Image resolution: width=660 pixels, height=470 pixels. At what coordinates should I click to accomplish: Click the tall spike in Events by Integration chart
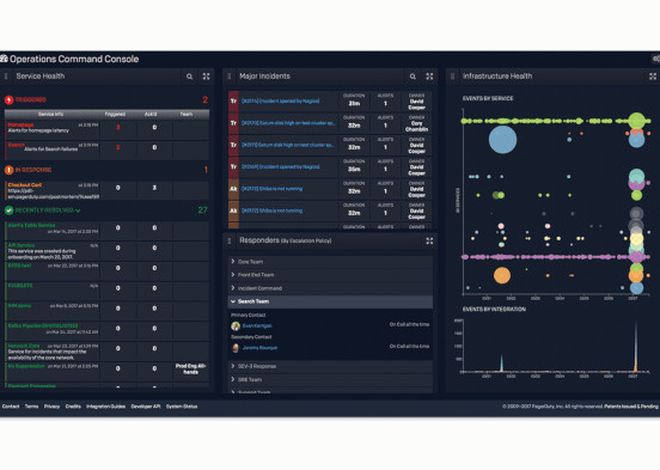coord(636,348)
